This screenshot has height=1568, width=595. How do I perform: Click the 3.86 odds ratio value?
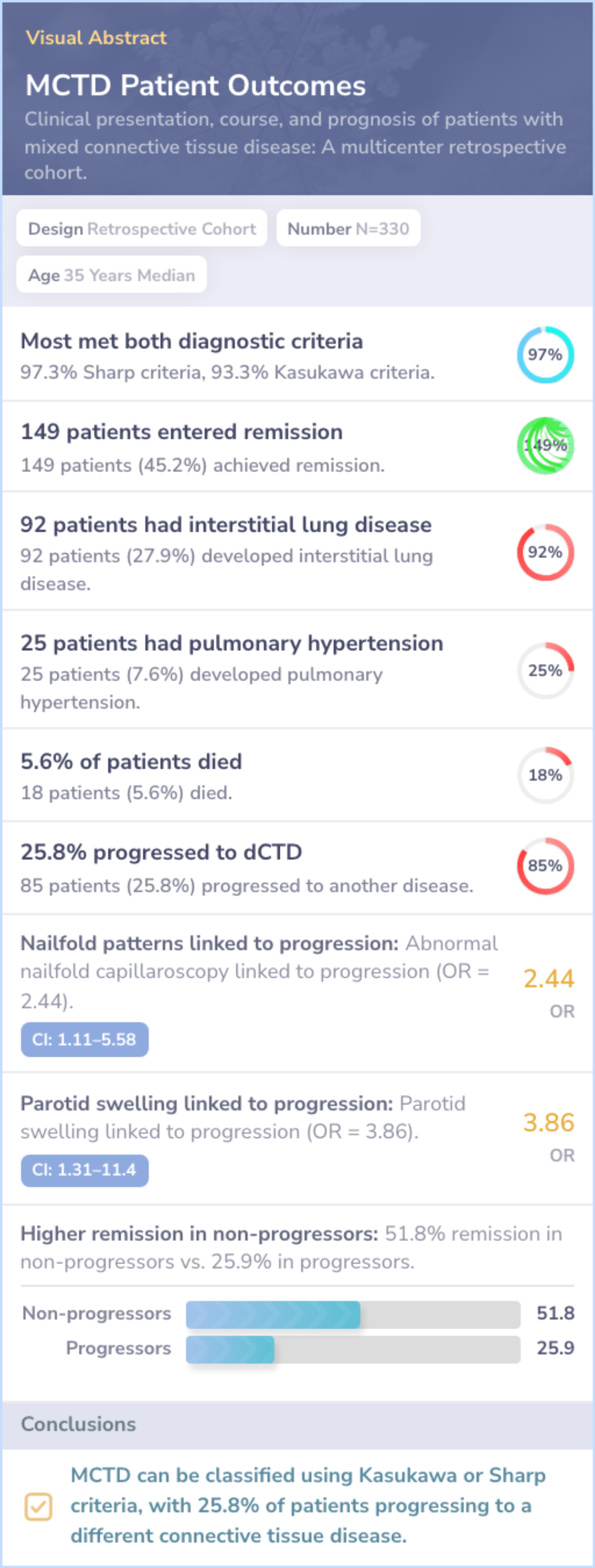(548, 1123)
